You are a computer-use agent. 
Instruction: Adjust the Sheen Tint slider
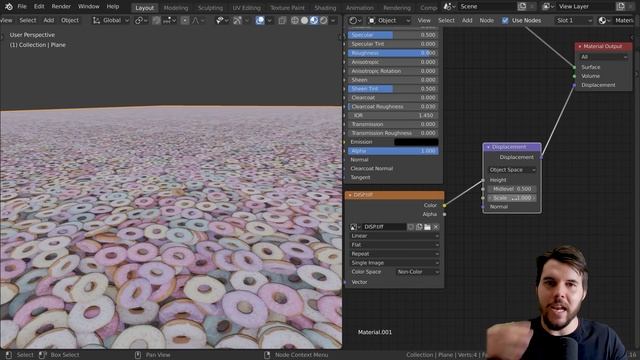click(393, 89)
